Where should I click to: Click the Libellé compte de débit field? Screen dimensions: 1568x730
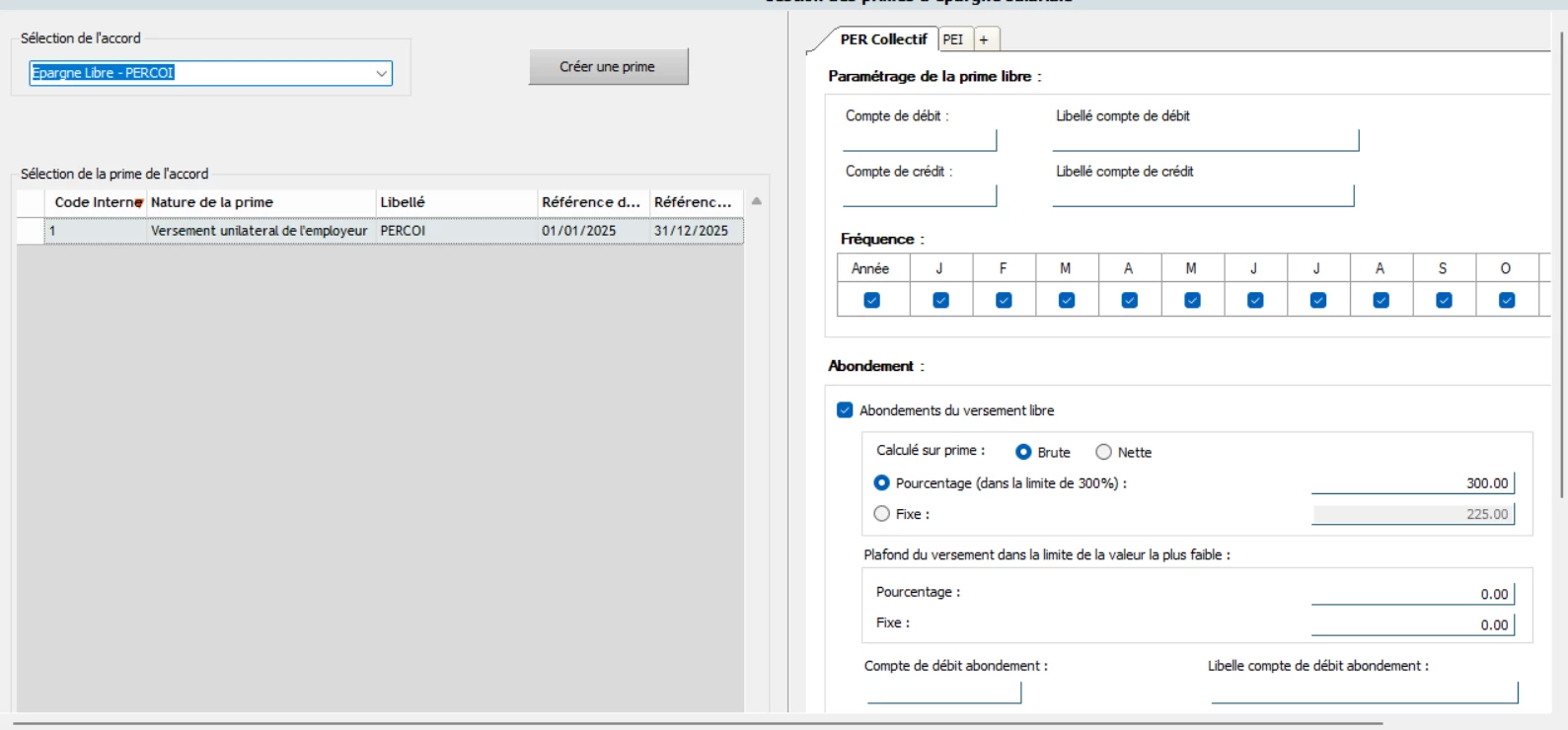(x=1206, y=140)
